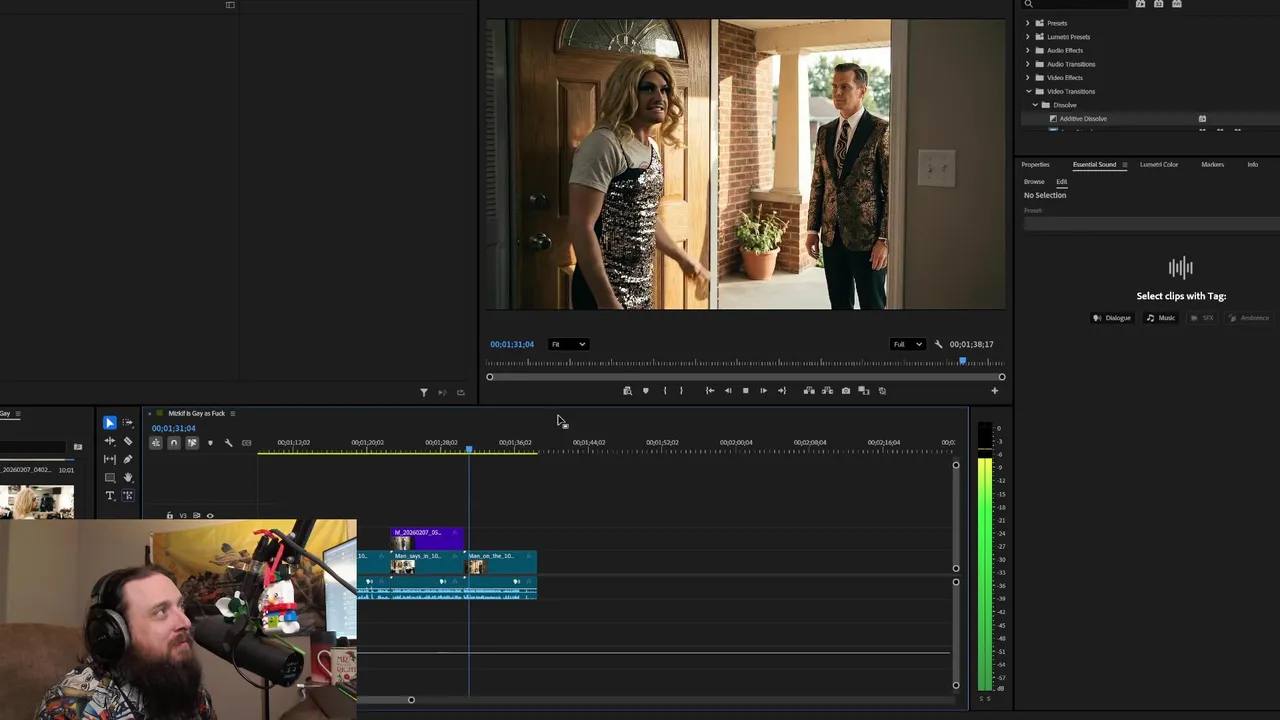
Task: Click the Effects panel search field
Action: point(1075,4)
